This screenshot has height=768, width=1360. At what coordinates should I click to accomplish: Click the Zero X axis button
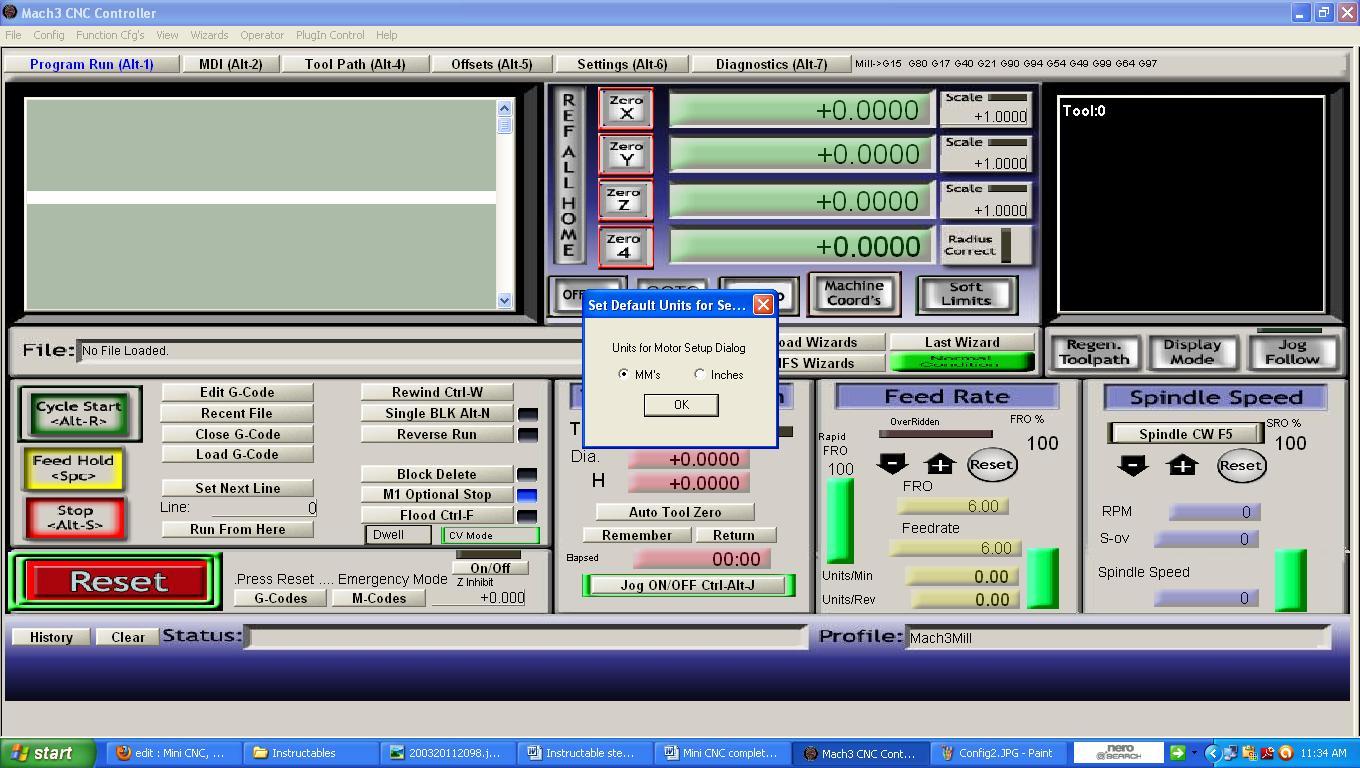point(626,108)
